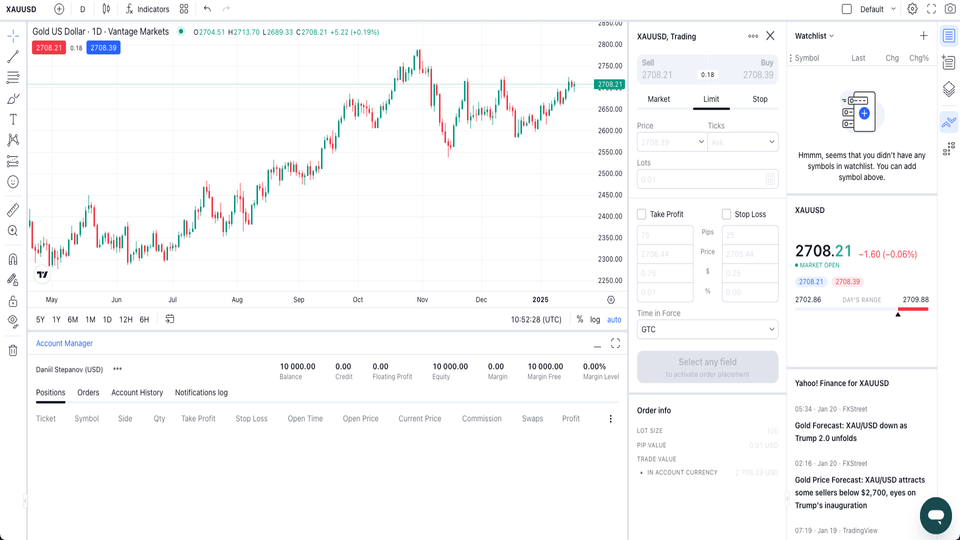Switch to the Limit order tab
This screenshot has width=960, height=540.
[x=711, y=99]
